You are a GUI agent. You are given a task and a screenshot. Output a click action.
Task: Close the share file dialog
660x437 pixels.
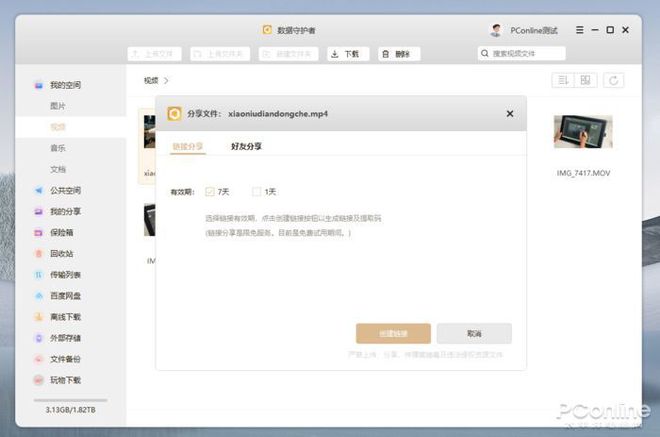(510, 114)
